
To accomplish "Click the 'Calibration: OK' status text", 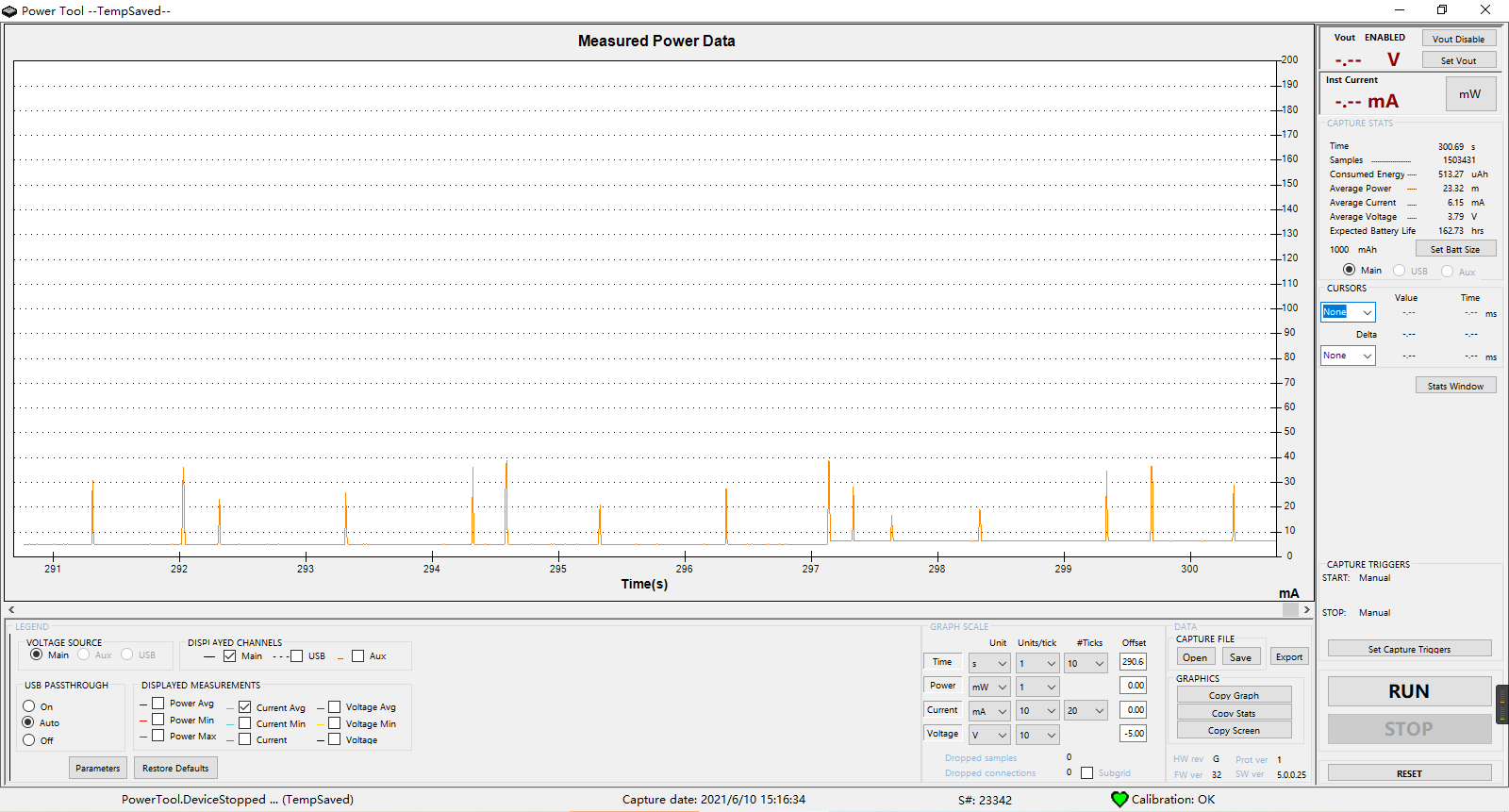I will click(x=1173, y=800).
